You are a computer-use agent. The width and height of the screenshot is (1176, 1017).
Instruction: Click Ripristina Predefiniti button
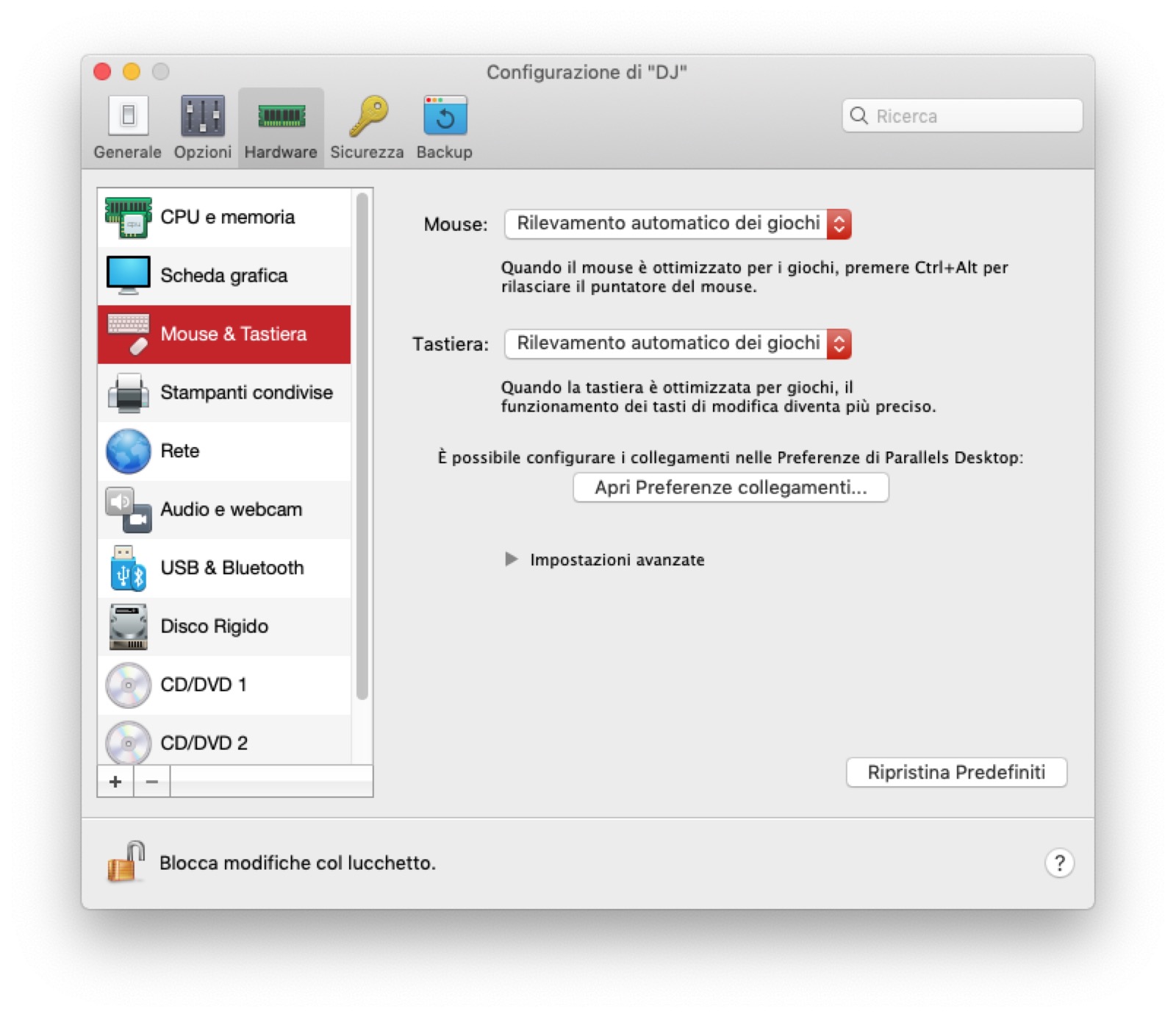(956, 772)
